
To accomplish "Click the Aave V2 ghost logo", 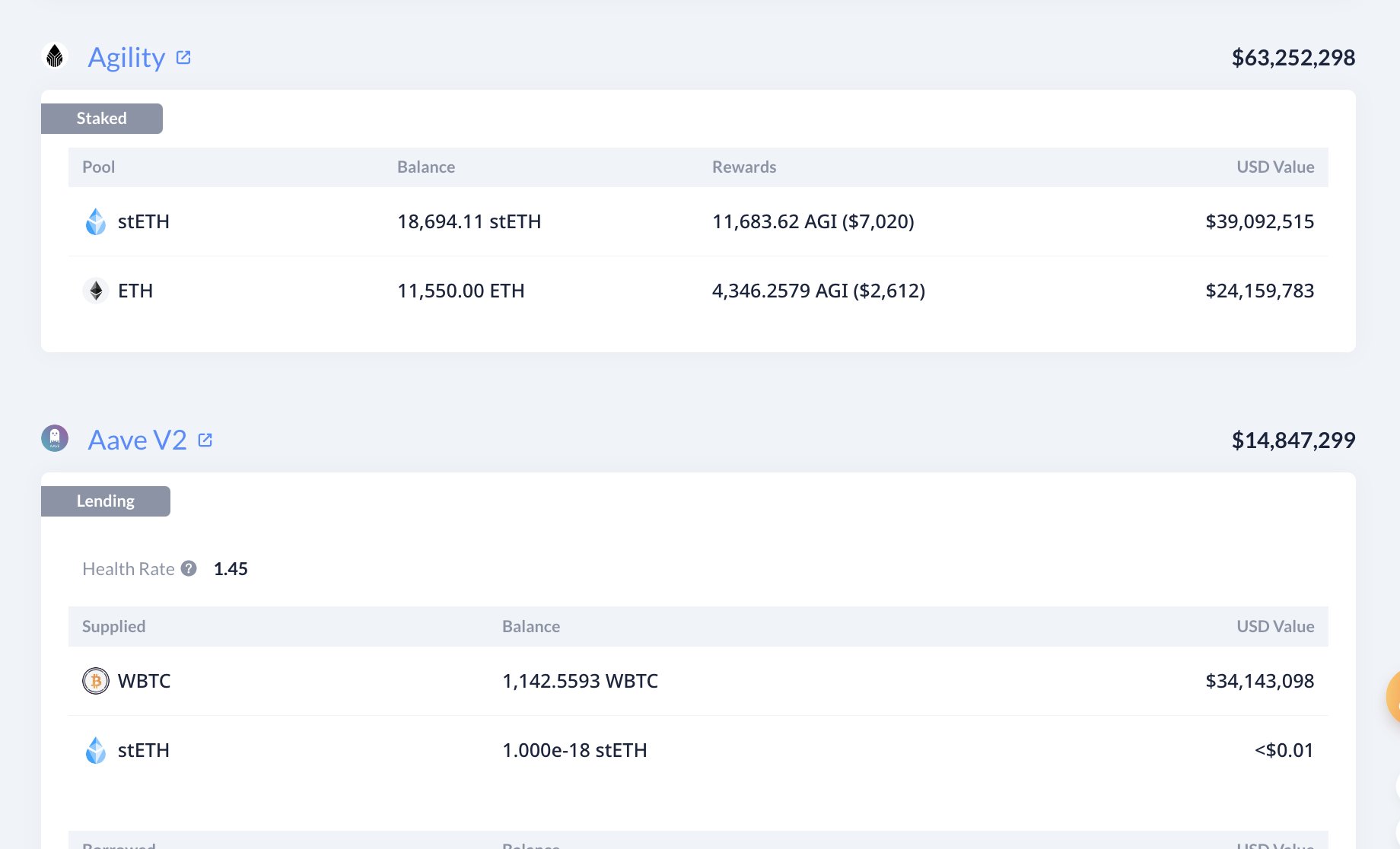I will pos(55,438).
